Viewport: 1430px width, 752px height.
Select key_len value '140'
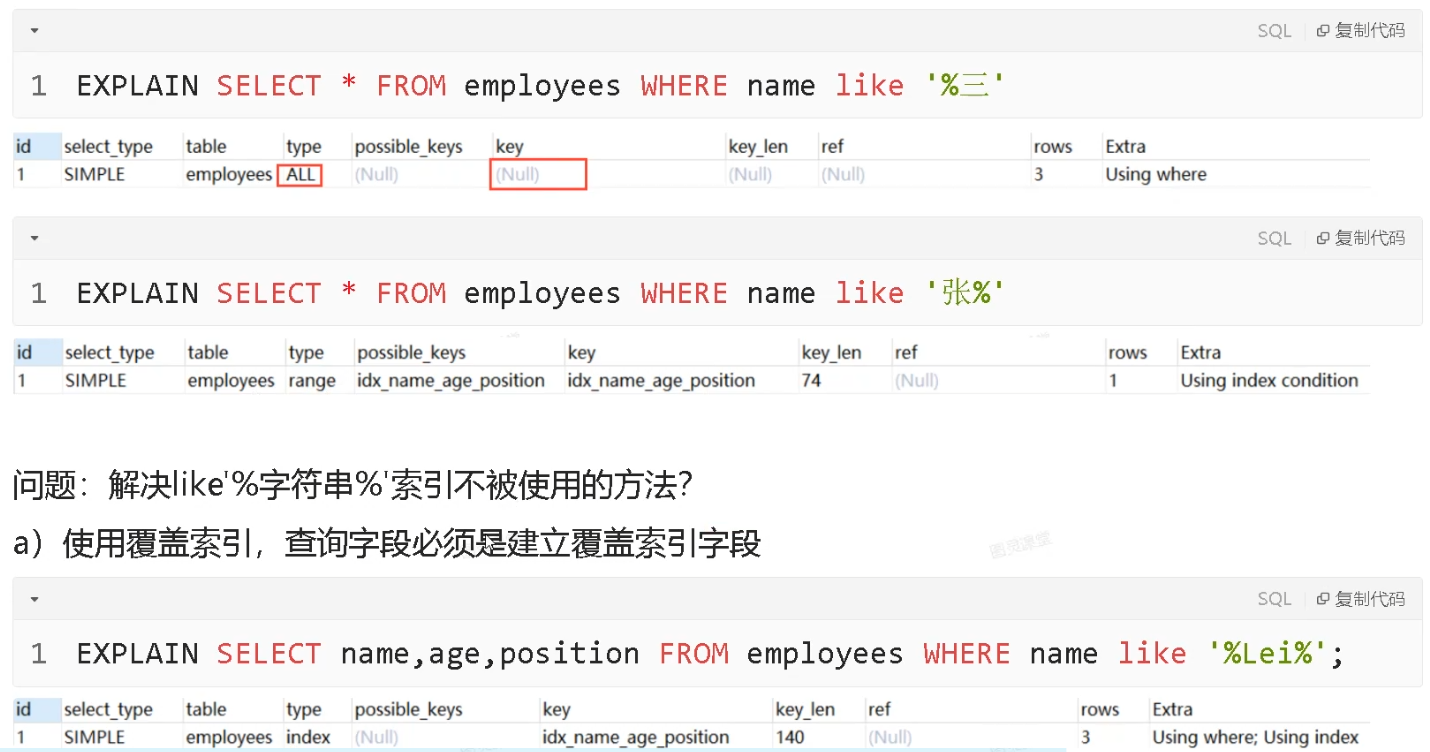(x=790, y=737)
